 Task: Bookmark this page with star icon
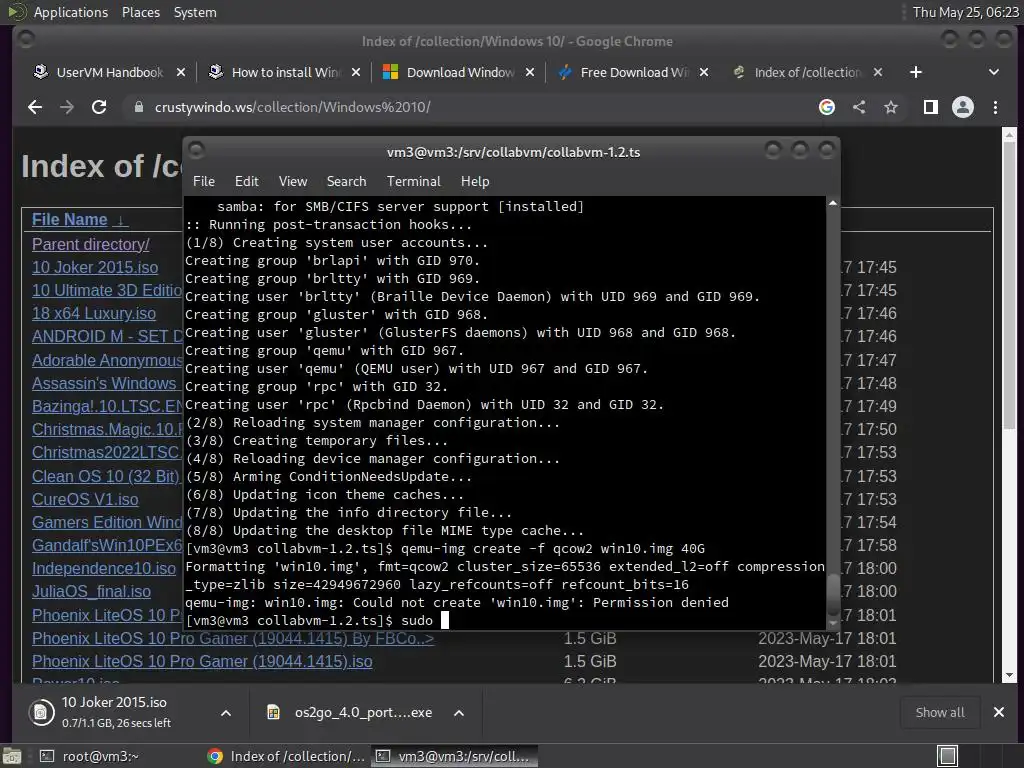[891, 107]
